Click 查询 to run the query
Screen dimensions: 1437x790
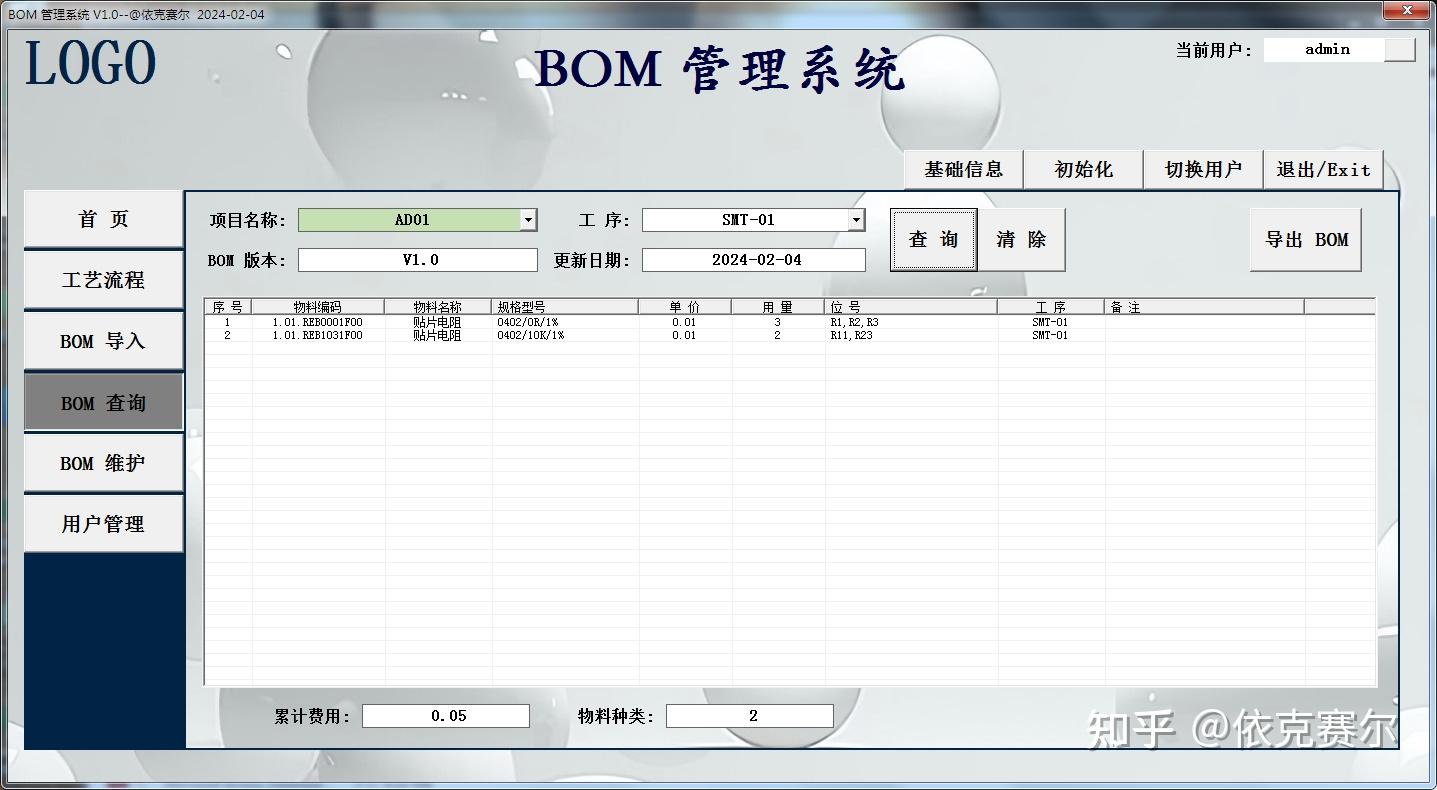[933, 239]
